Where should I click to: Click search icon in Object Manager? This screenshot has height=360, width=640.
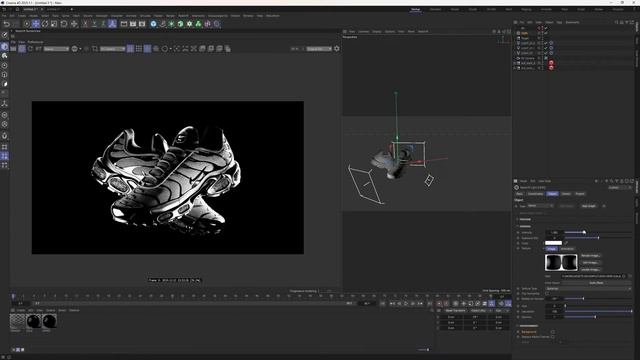click(616, 22)
